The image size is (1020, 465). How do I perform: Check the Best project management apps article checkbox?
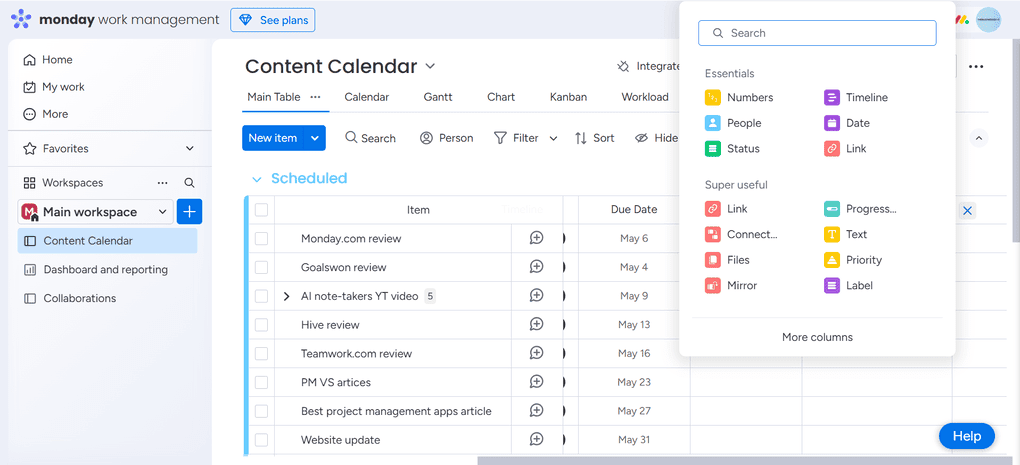click(x=261, y=411)
